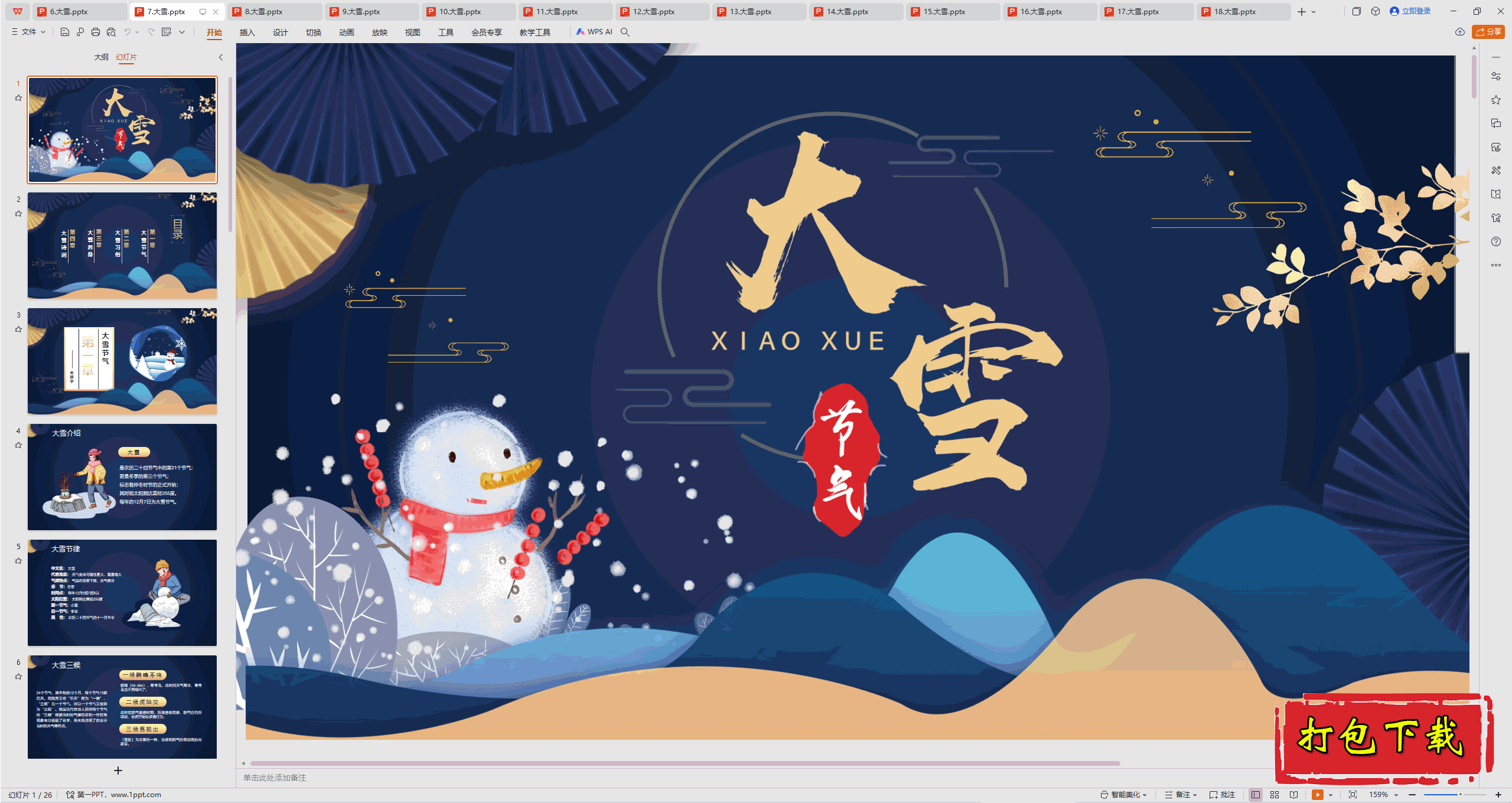Toggle the star marker on slide 5
Screen dimensions: 1512x803
(x=18, y=561)
